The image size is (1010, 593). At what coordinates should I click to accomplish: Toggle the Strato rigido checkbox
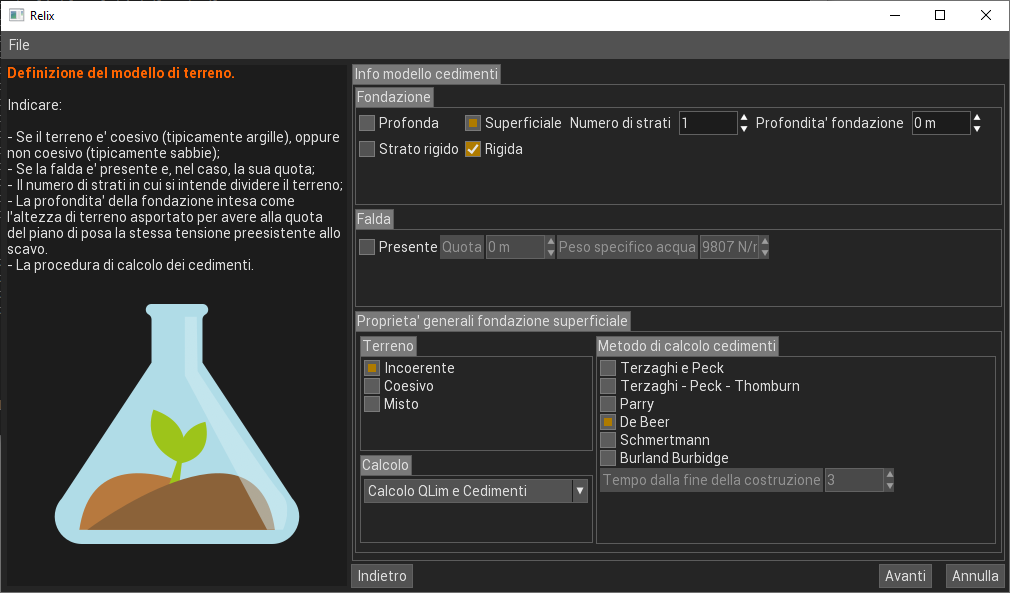[367, 149]
